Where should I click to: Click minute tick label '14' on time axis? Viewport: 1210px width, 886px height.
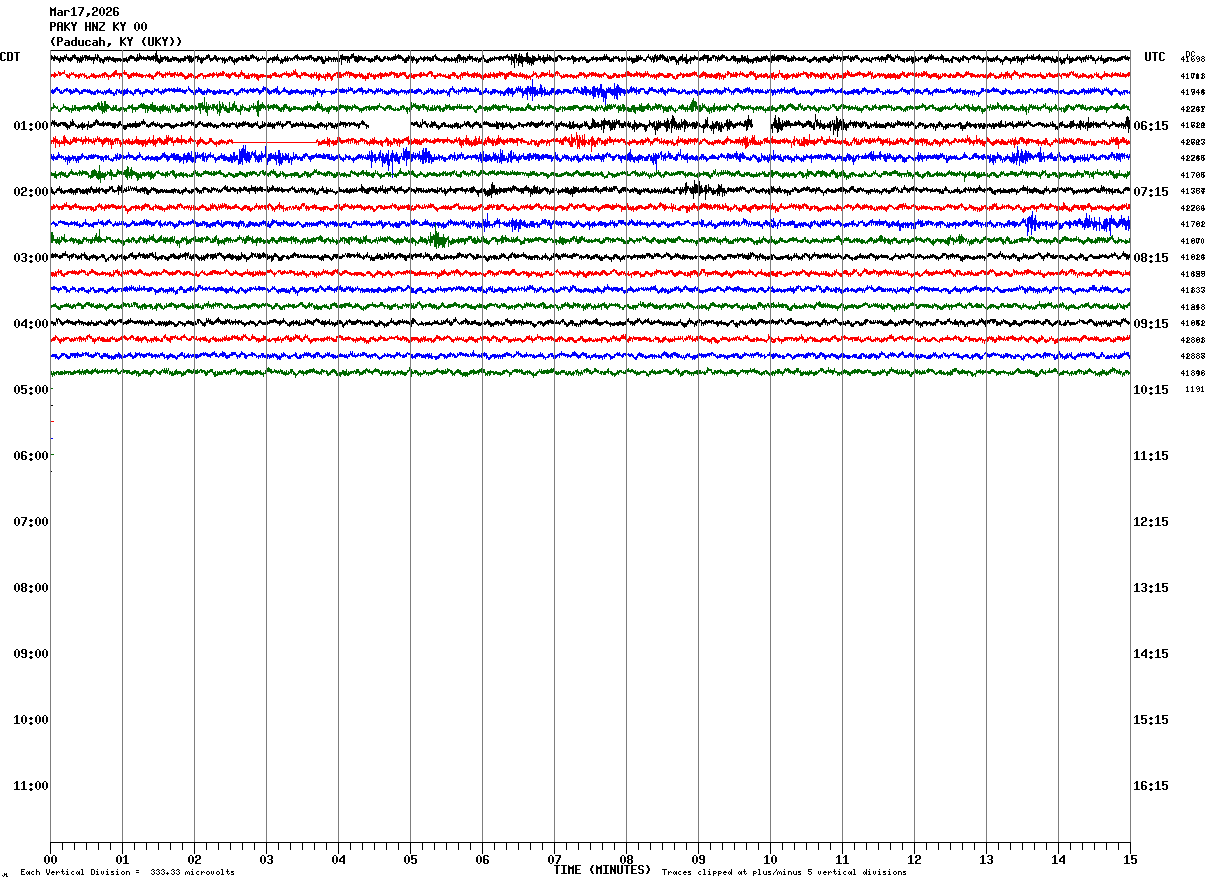tap(1058, 859)
